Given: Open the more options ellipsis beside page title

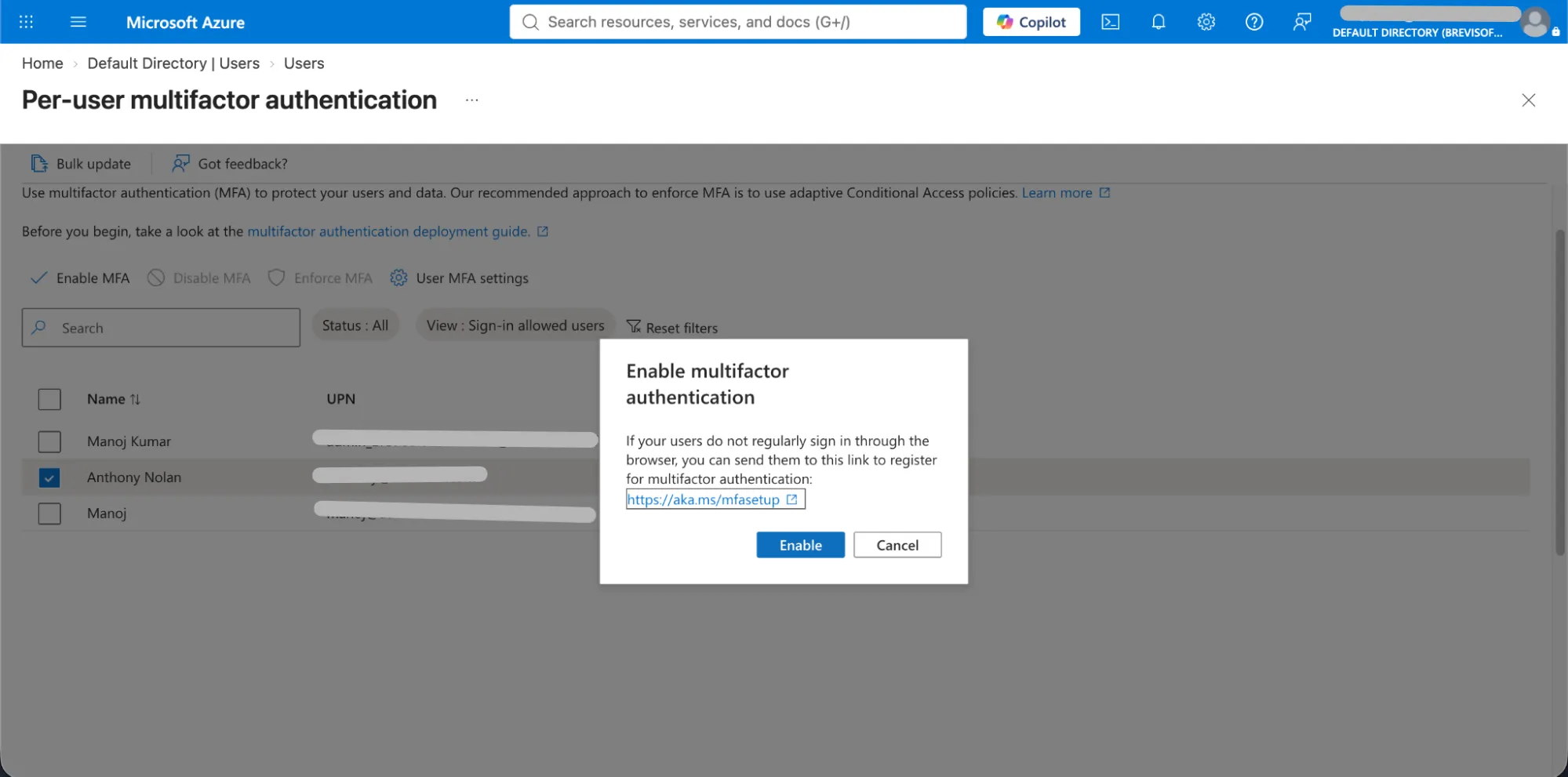Looking at the screenshot, I should tap(471, 100).
